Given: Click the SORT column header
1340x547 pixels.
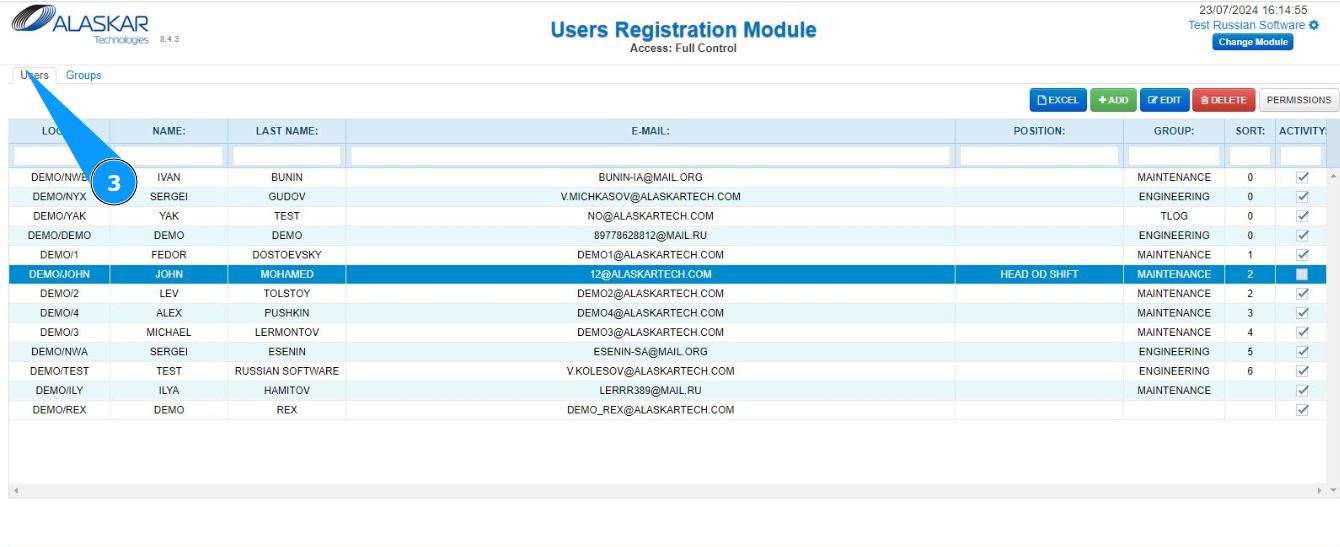Looking at the screenshot, I should click(1250, 131).
